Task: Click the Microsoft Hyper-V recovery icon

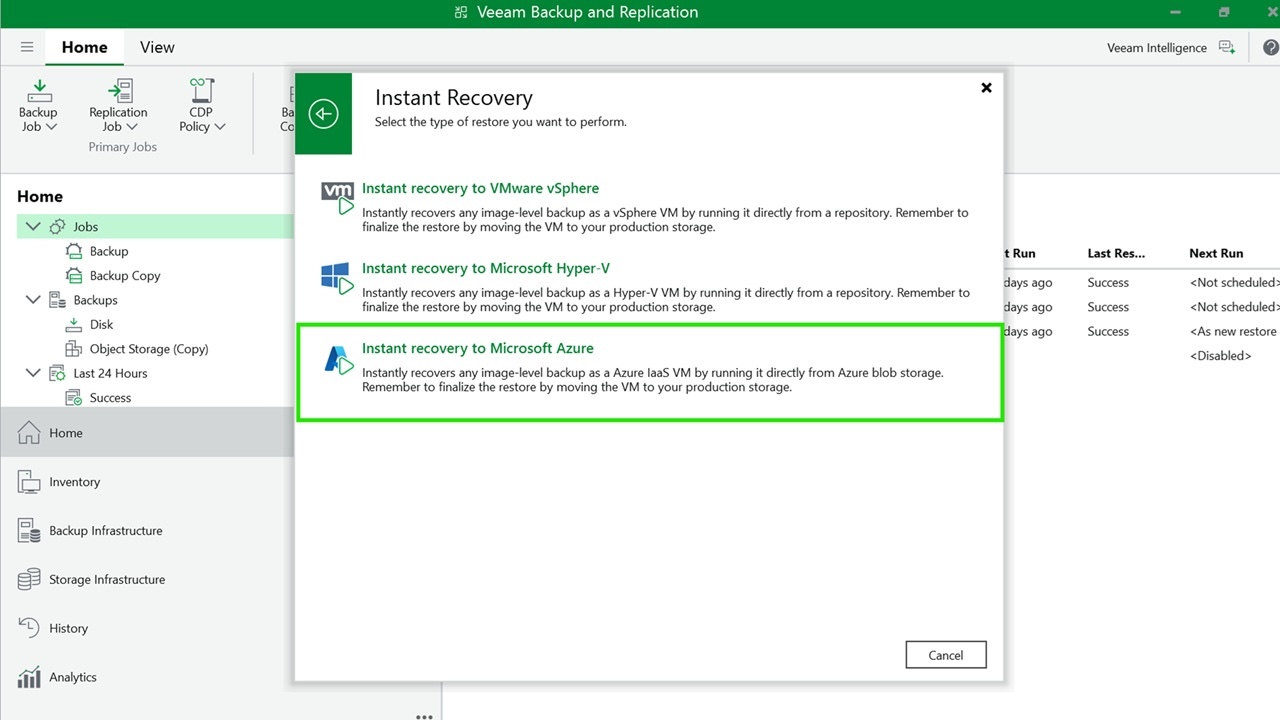Action: pos(338,277)
